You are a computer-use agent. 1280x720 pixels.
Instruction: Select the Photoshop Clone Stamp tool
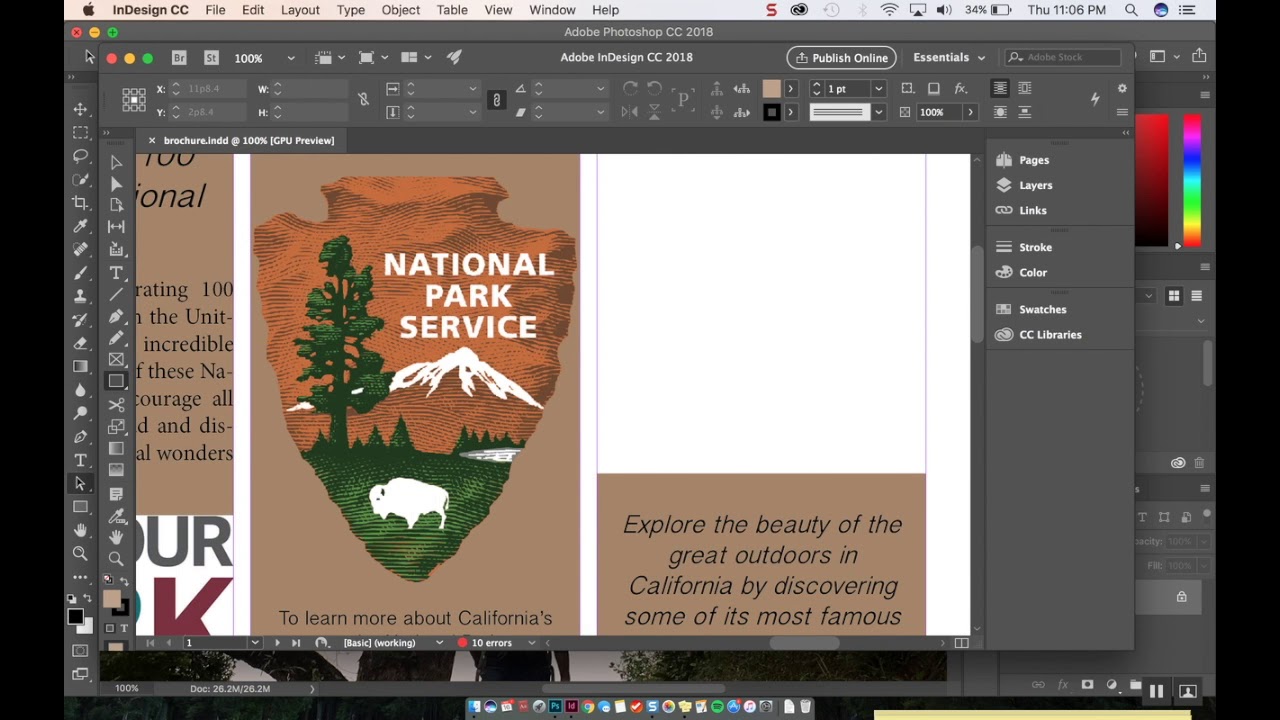click(x=80, y=296)
